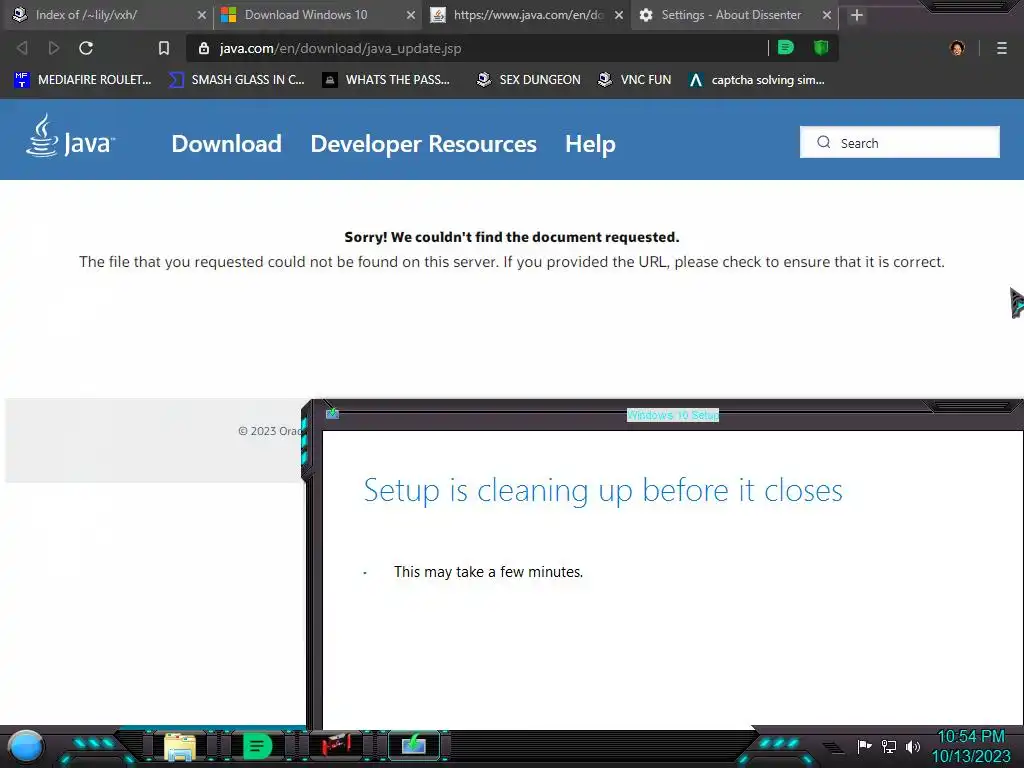Open the Action Center flag tray icon
Image resolution: width=1024 pixels, height=768 pixels.
click(865, 746)
